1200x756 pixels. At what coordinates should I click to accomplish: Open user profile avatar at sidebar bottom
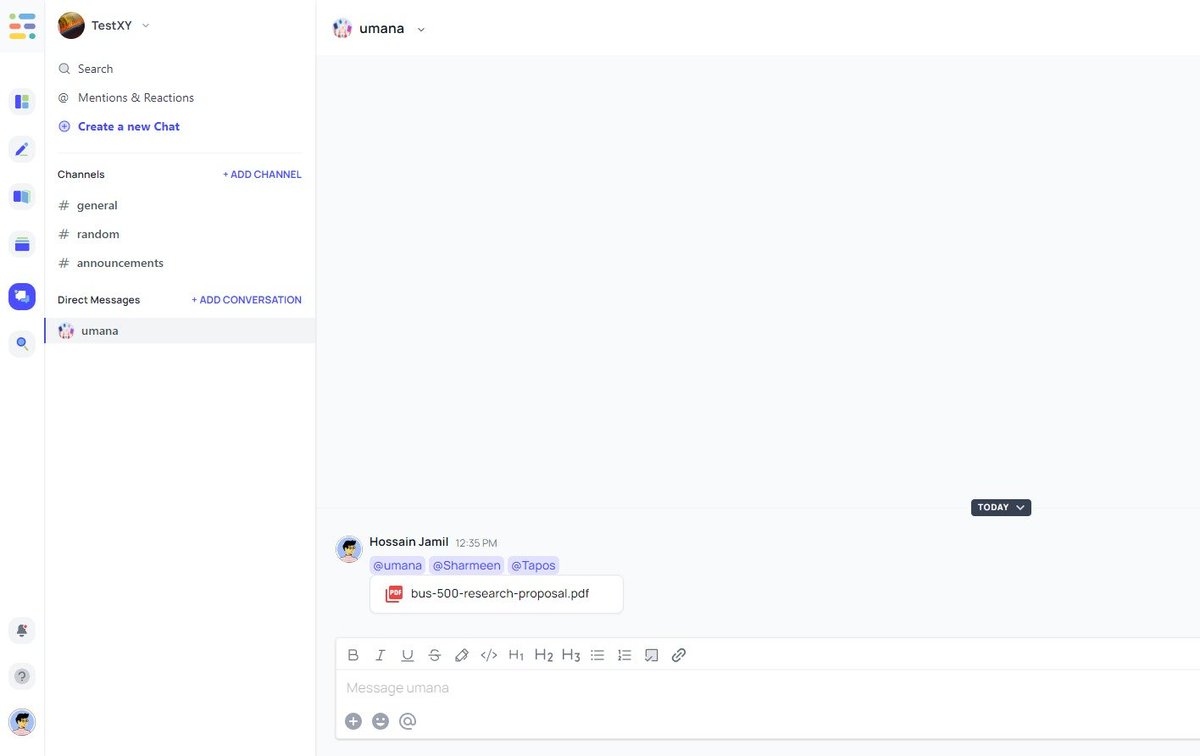(x=22, y=722)
